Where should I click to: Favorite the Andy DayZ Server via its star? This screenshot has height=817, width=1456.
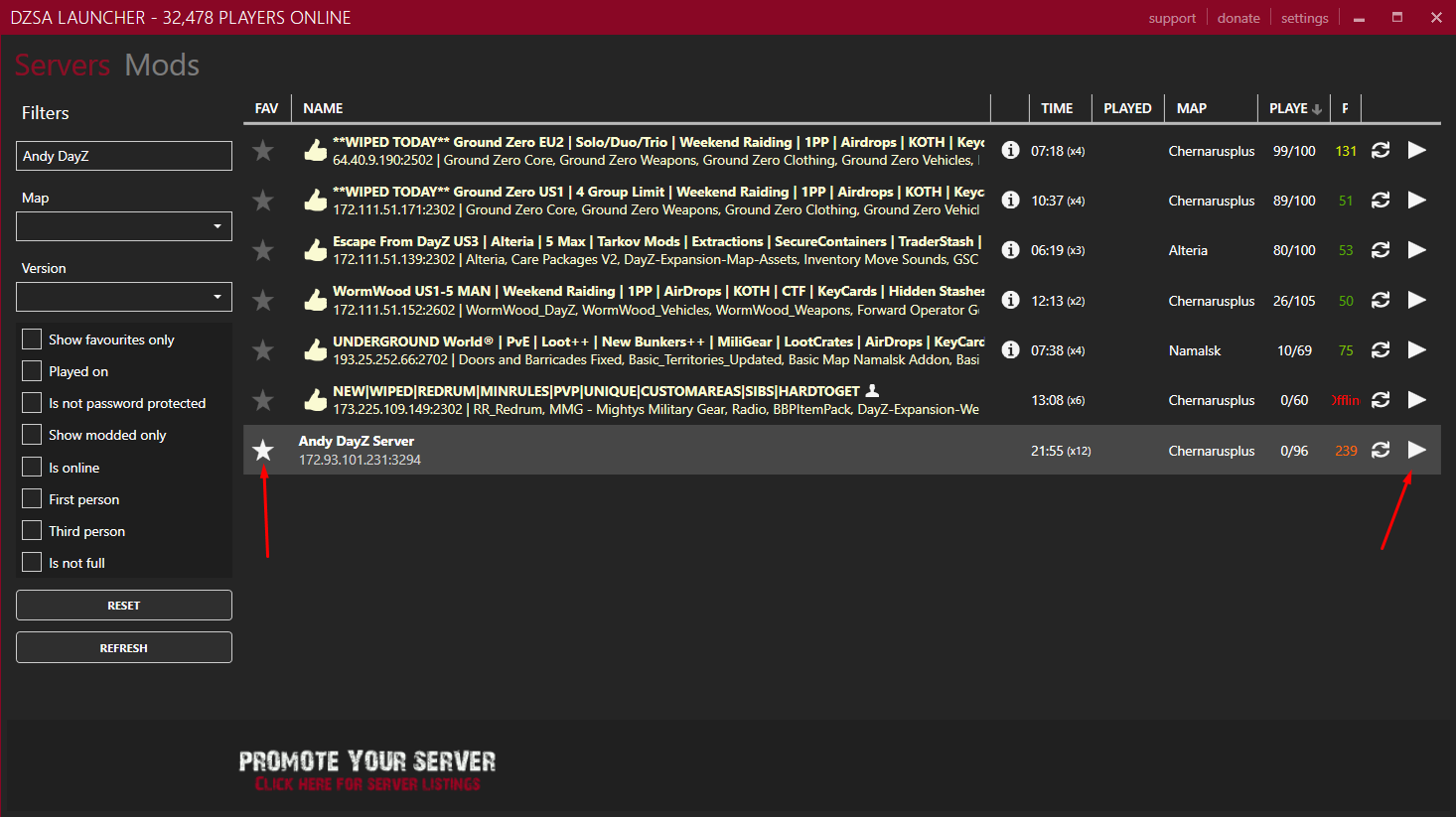(262, 450)
